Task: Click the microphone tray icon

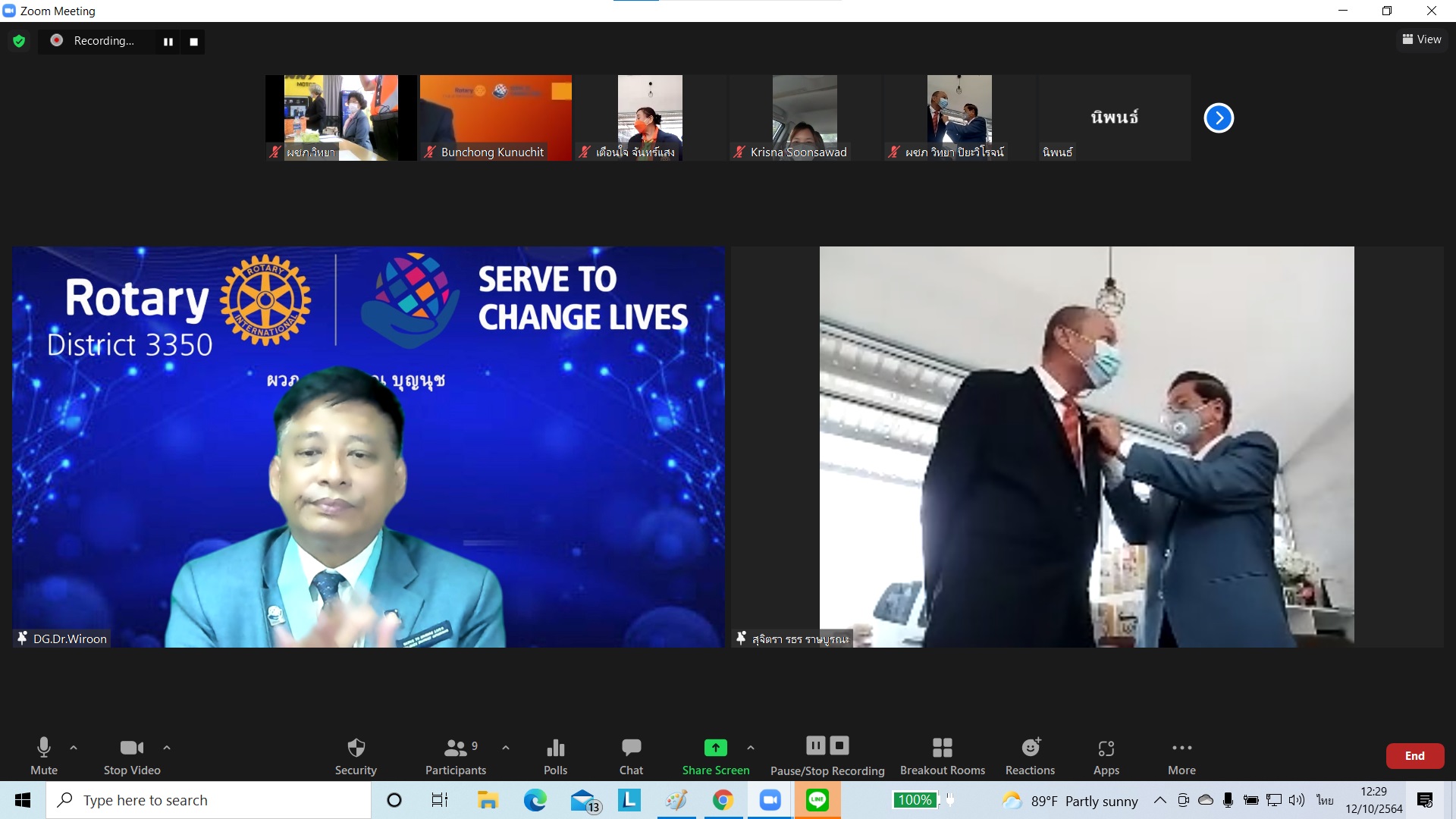Action: 1228,800
